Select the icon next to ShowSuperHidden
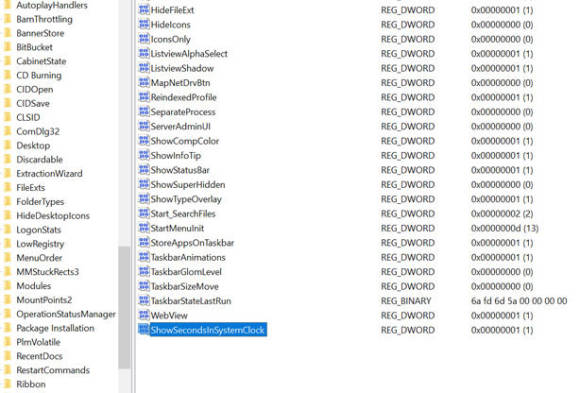This screenshot has height=393, width=580. point(144,184)
